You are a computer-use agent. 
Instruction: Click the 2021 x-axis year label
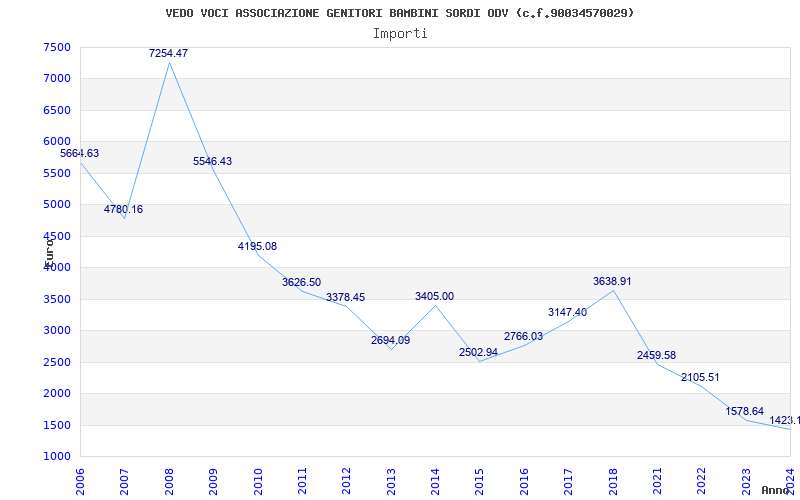coord(657,481)
